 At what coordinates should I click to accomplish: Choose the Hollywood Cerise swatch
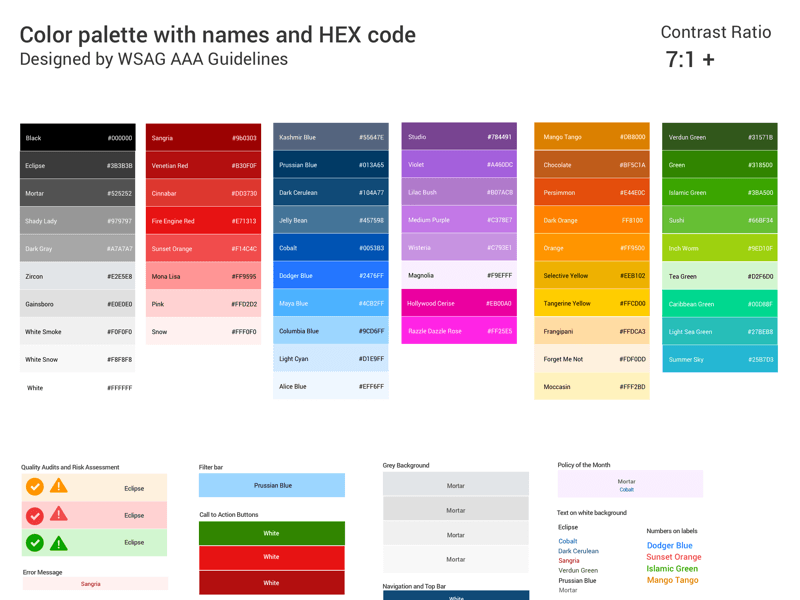[x=459, y=303]
